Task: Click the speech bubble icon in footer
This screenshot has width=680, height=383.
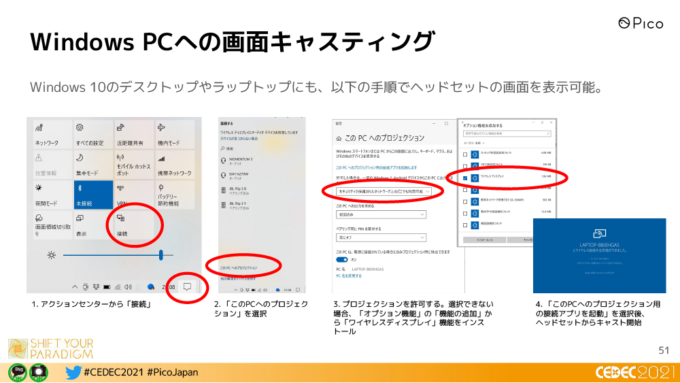Action: point(17,372)
